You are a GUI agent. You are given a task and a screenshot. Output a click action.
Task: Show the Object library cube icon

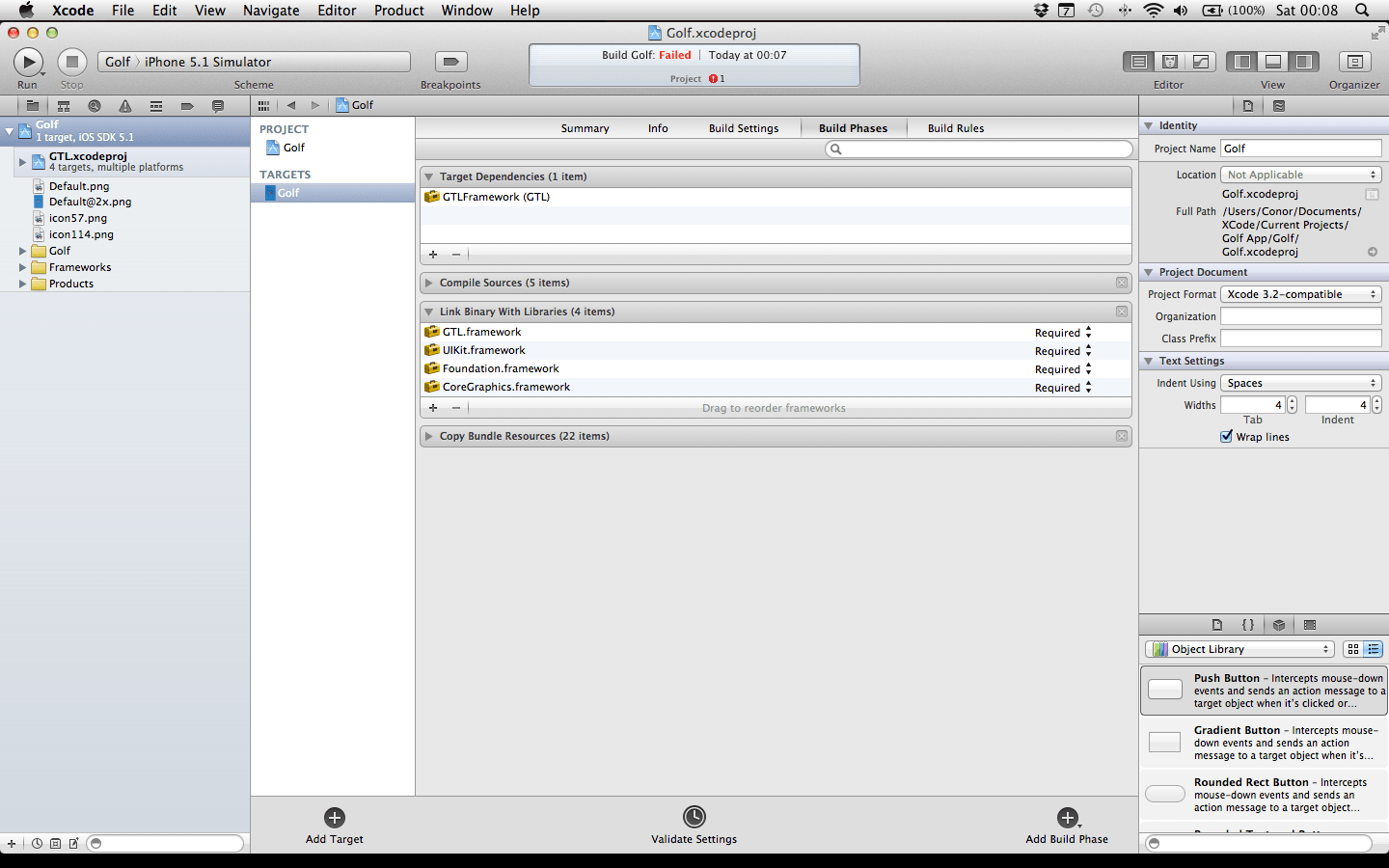coord(1279,625)
